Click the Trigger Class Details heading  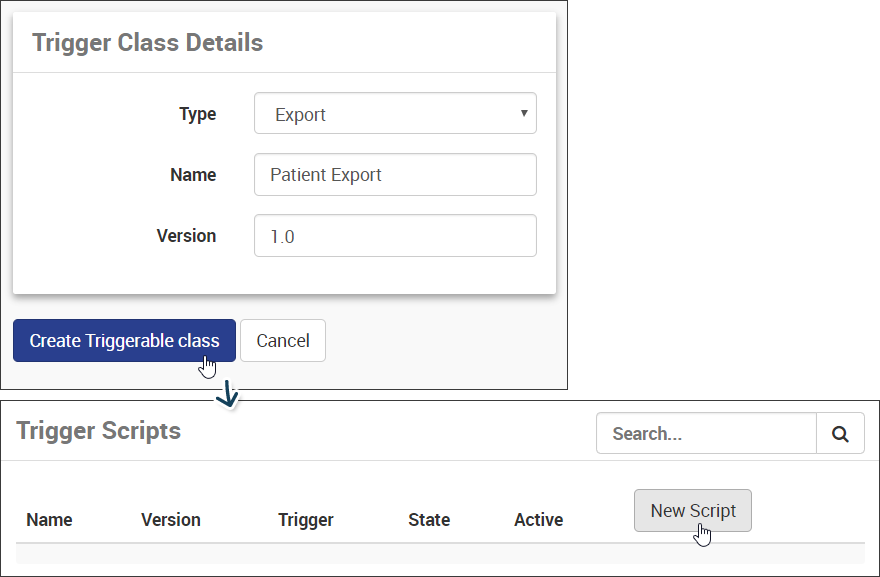click(148, 43)
